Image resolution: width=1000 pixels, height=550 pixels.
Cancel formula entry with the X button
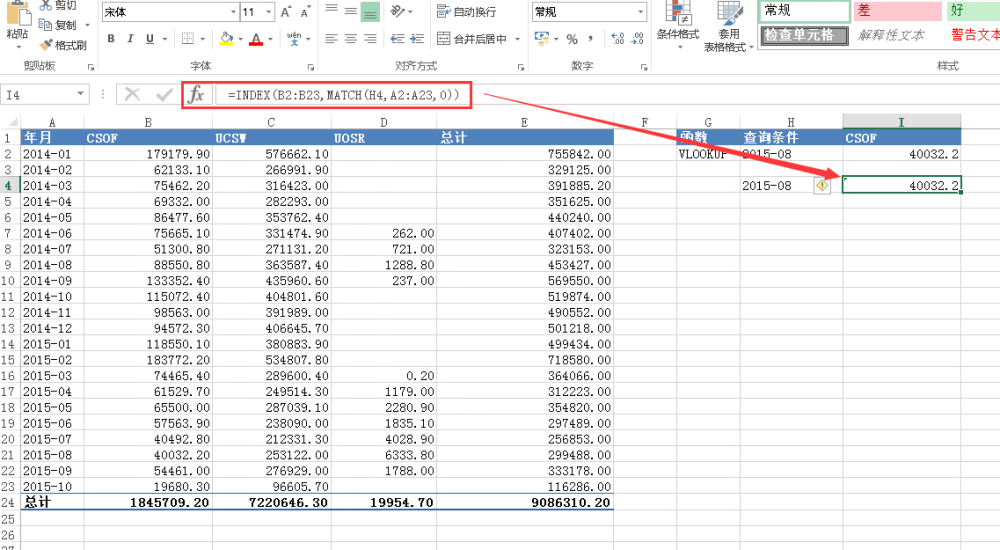(132, 94)
